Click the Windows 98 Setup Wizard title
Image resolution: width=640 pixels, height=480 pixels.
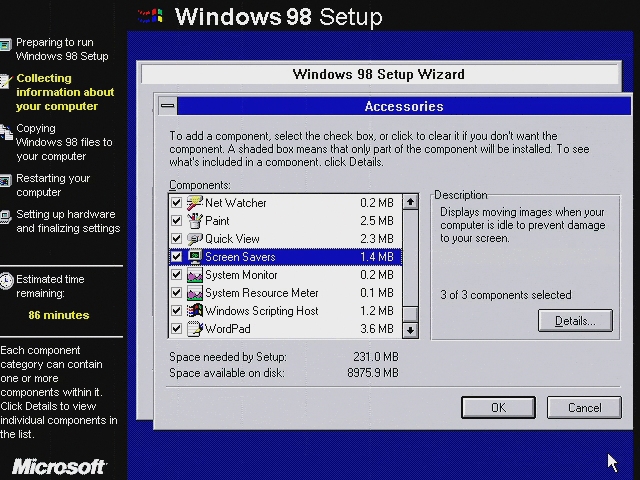(378, 74)
